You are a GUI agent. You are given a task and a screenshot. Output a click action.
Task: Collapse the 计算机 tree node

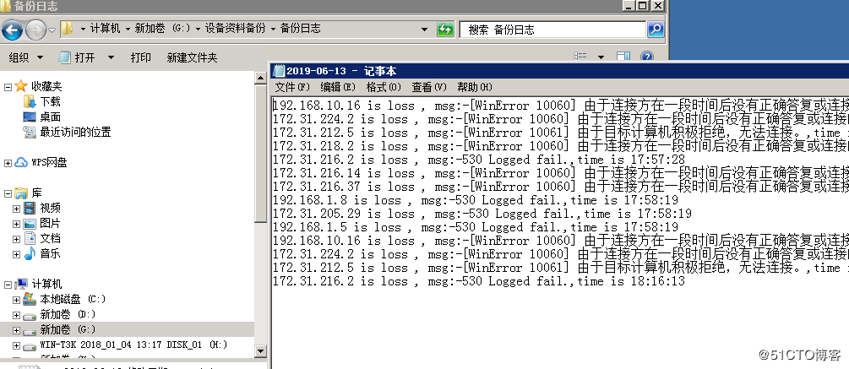coord(8,284)
